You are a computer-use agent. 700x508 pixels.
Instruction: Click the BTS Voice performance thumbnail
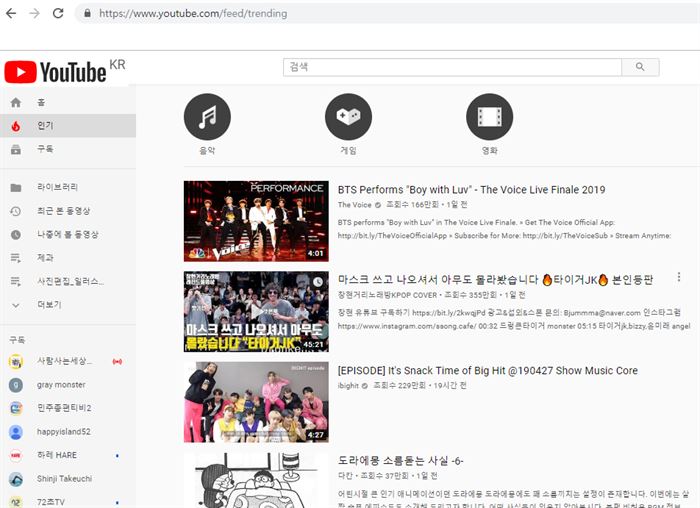[x=256, y=221]
